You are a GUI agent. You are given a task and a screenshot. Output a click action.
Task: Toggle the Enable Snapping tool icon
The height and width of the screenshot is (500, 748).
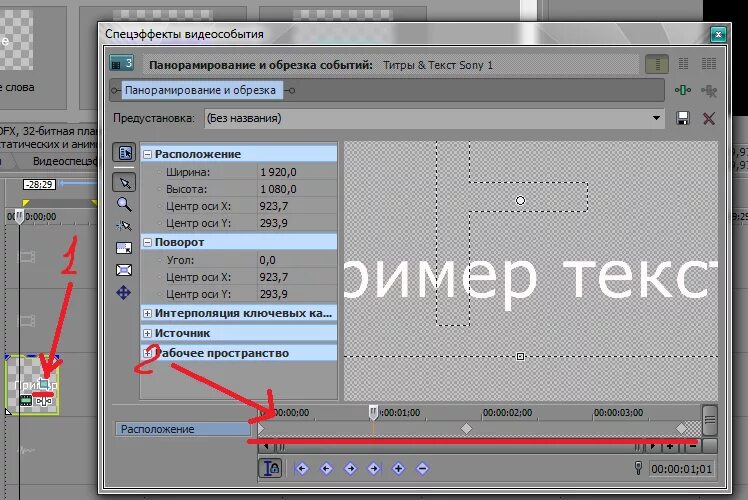[x=124, y=226]
